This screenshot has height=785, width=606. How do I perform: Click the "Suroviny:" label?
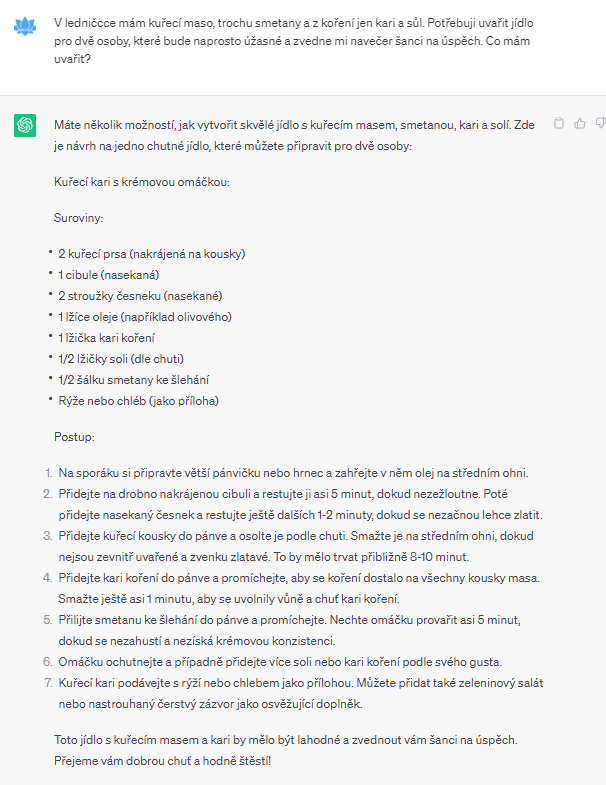pos(79,216)
